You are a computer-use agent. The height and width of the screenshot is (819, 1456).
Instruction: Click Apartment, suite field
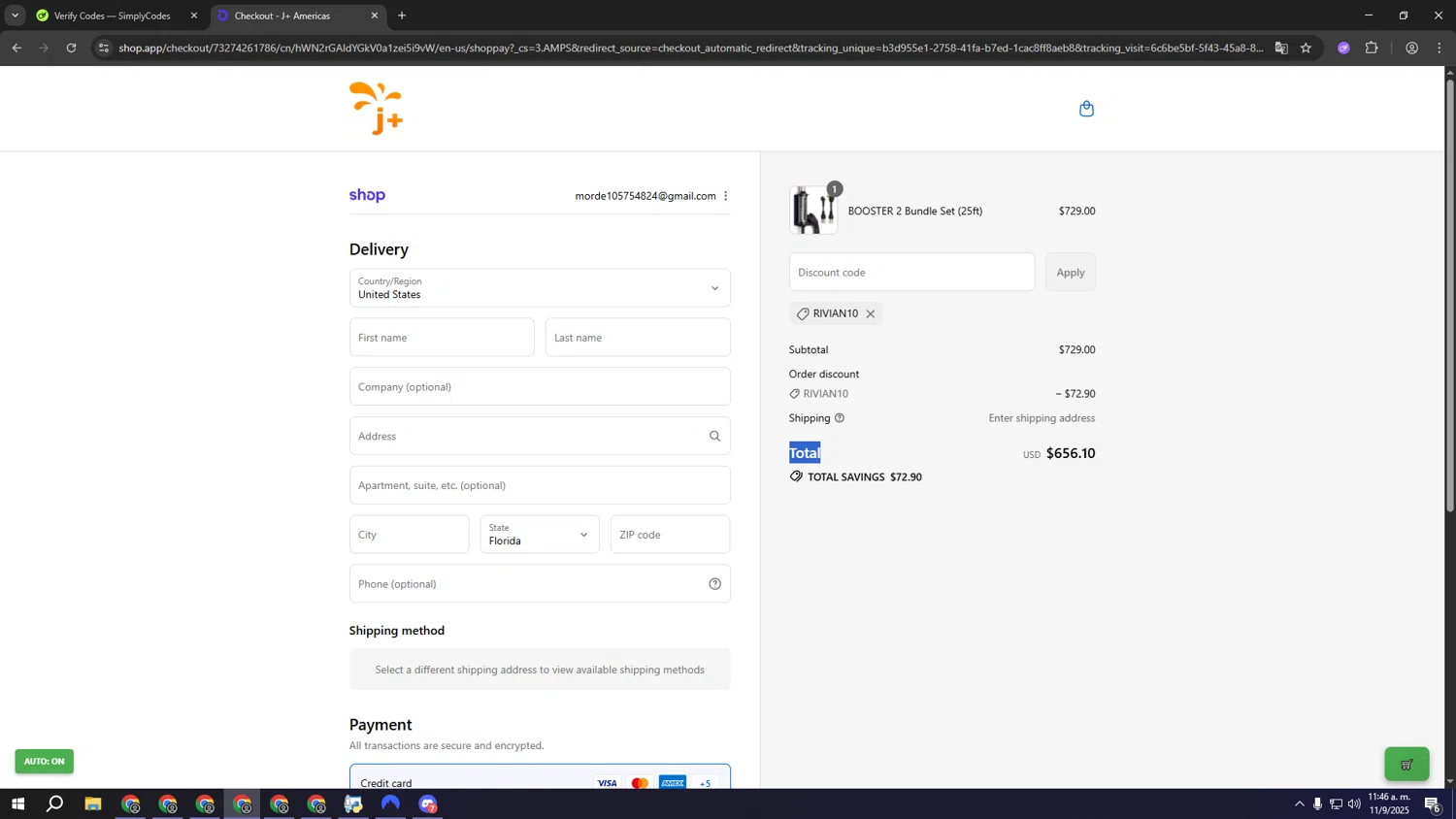coord(540,485)
